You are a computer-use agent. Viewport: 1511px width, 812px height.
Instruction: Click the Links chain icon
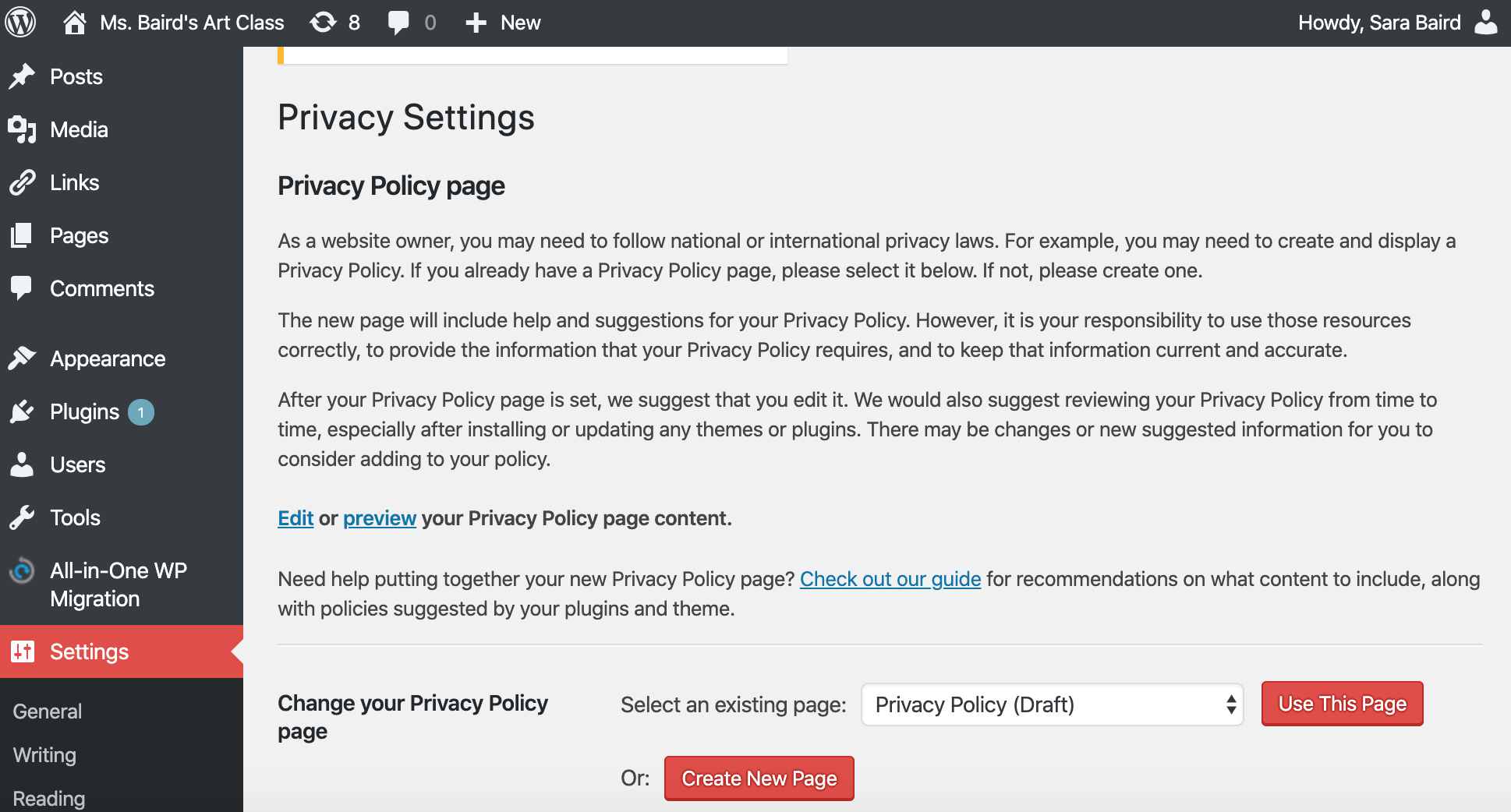[23, 182]
